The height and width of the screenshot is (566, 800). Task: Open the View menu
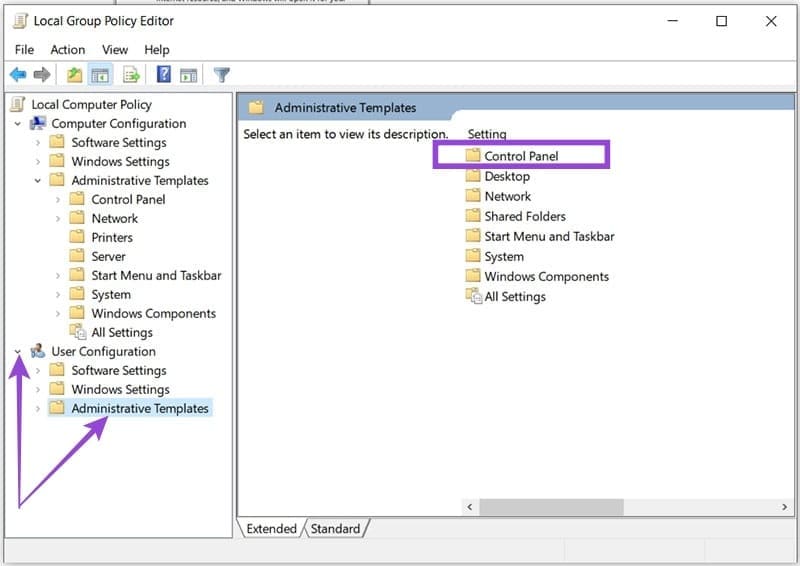tap(115, 50)
